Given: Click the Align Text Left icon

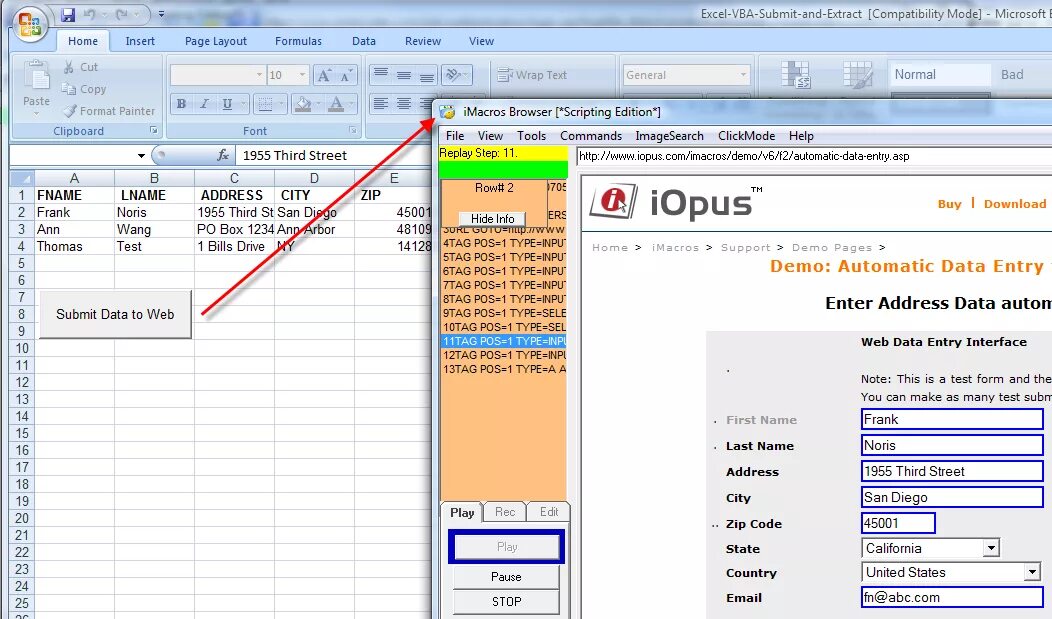Looking at the screenshot, I should pyautogui.click(x=380, y=103).
